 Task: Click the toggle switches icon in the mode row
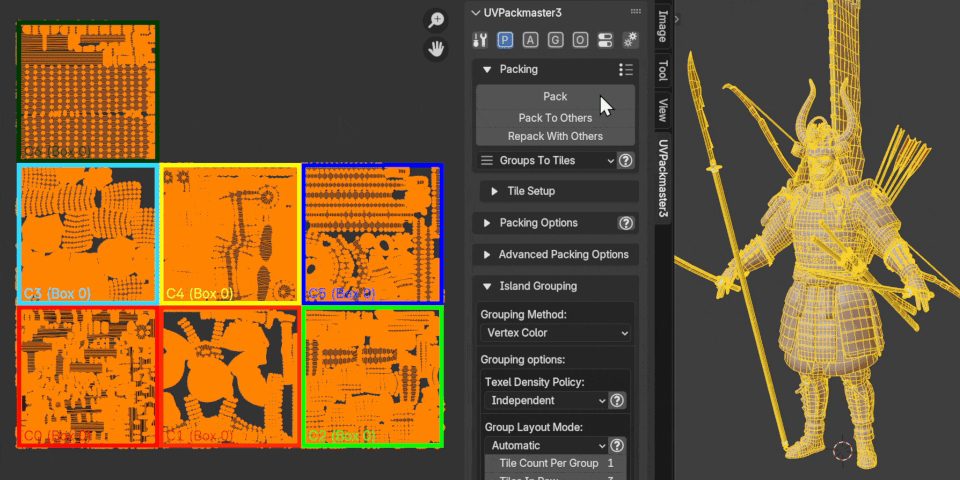[x=605, y=40]
